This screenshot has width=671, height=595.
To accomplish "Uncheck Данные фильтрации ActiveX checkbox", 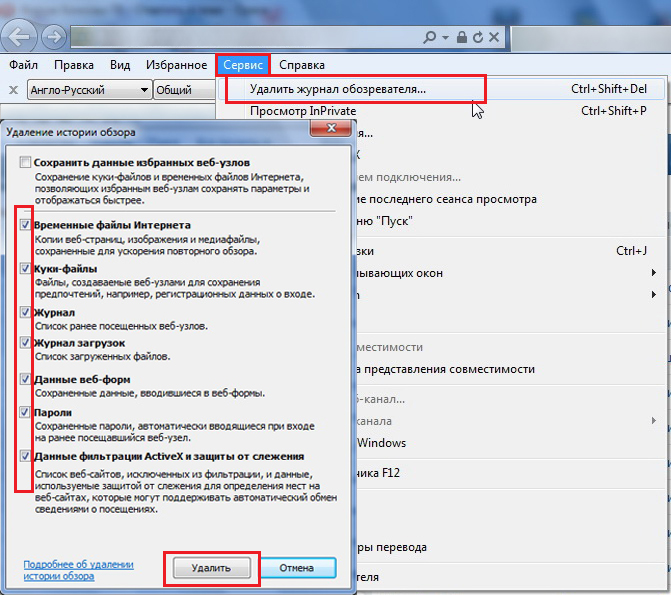I will pos(25,456).
